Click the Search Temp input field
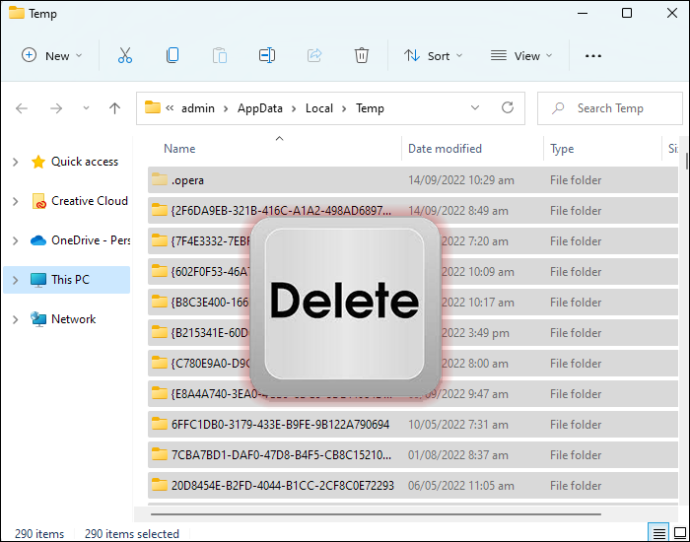The image size is (690, 542). 609,108
